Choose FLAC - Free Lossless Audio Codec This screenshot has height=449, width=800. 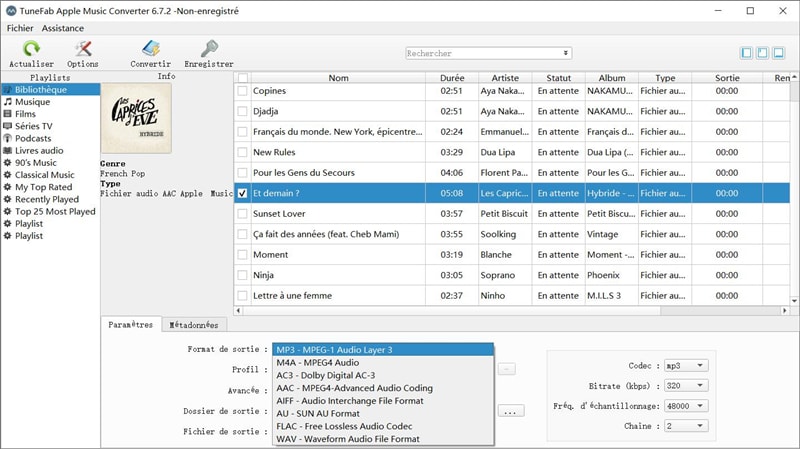coord(383,426)
